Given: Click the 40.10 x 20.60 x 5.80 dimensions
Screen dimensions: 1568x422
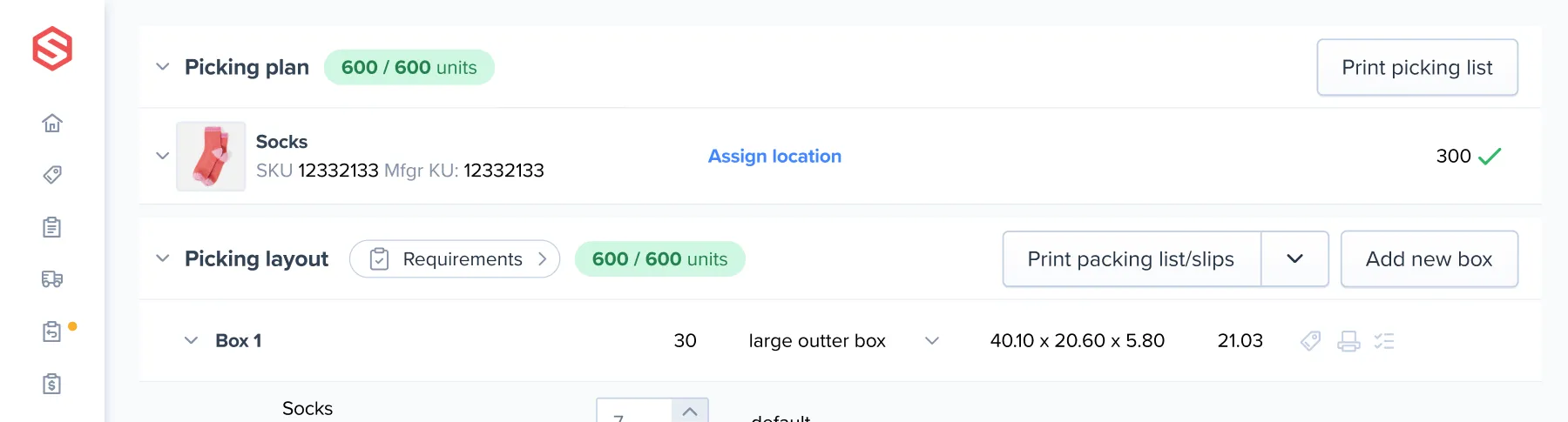Looking at the screenshot, I should click(1078, 341).
